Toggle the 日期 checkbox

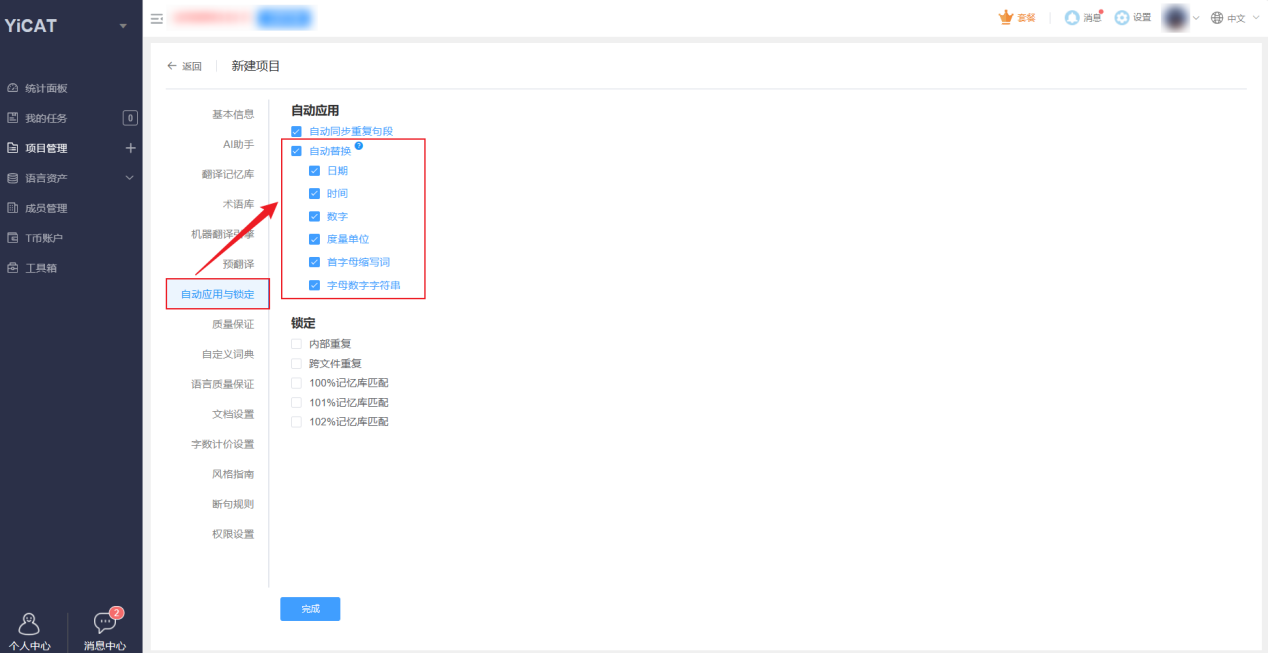click(x=314, y=171)
